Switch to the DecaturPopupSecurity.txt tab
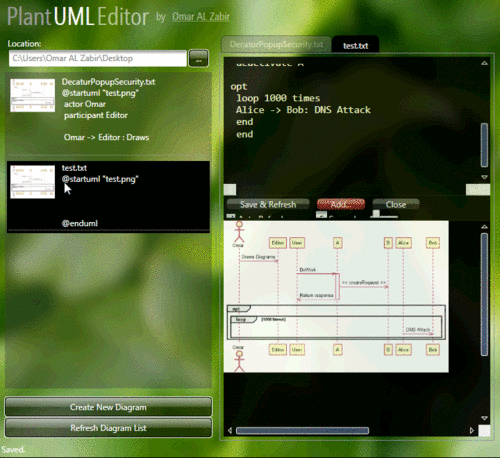Screen dimensions: 500x458 (x=276, y=44)
